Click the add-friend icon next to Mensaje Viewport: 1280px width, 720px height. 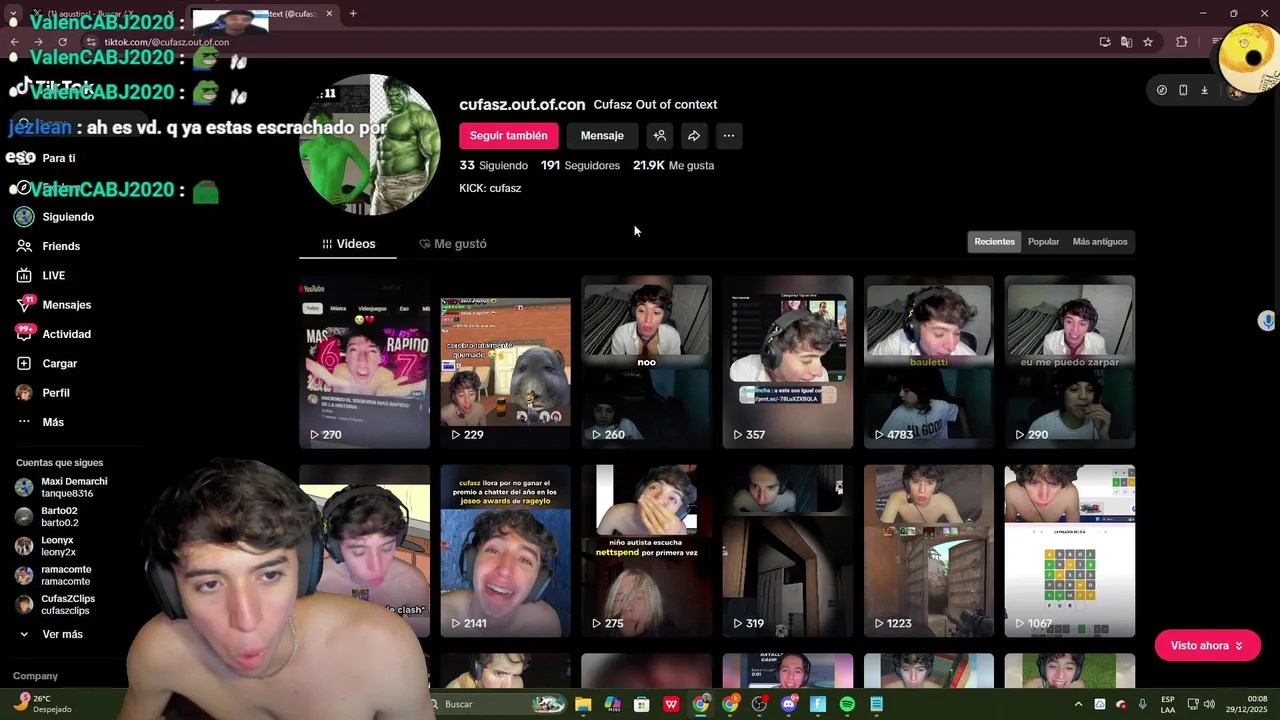click(659, 136)
